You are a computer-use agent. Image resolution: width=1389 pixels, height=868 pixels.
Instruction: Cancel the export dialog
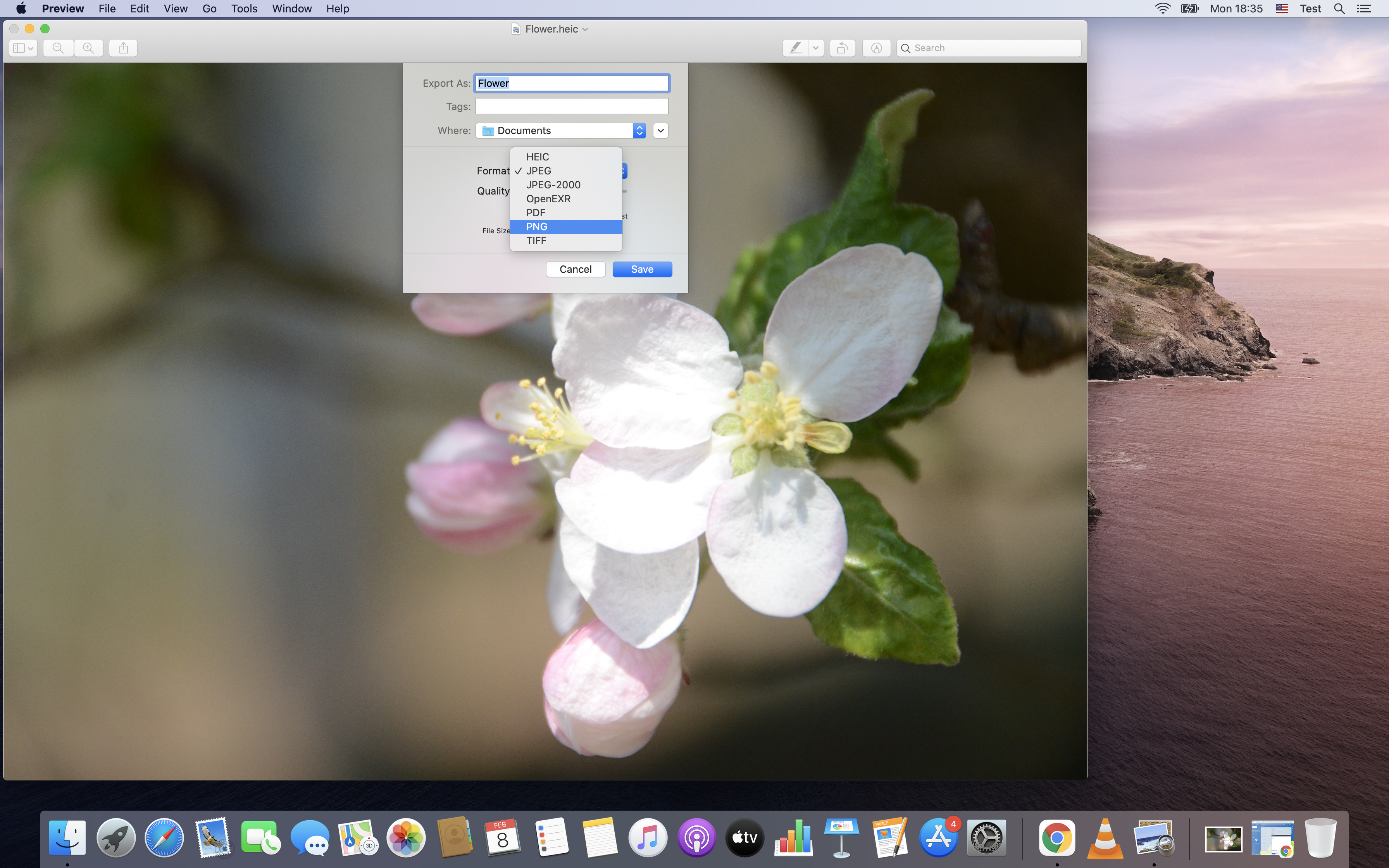click(x=575, y=269)
